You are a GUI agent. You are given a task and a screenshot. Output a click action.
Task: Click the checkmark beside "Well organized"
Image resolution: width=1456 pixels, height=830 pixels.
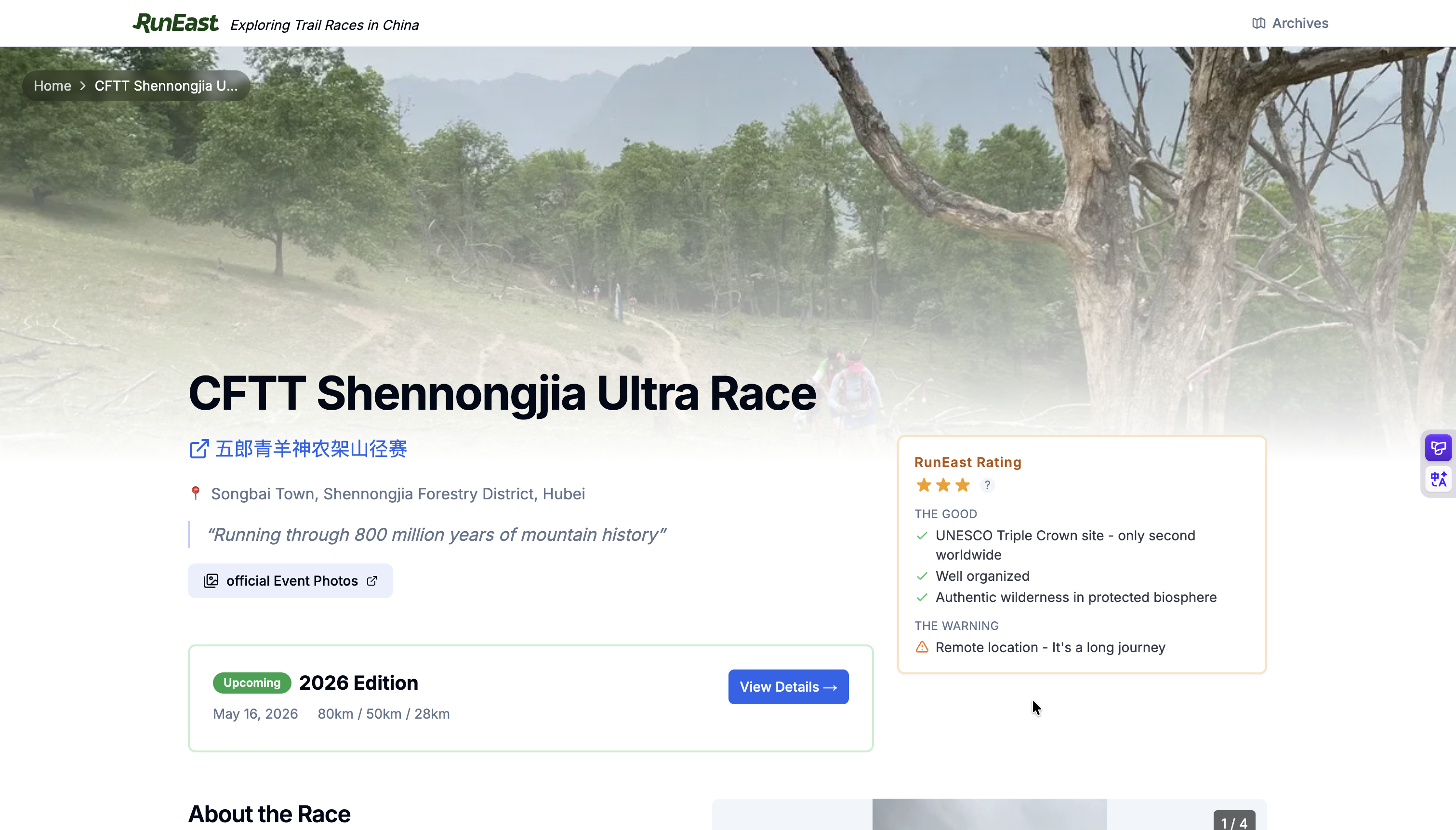tap(921, 576)
